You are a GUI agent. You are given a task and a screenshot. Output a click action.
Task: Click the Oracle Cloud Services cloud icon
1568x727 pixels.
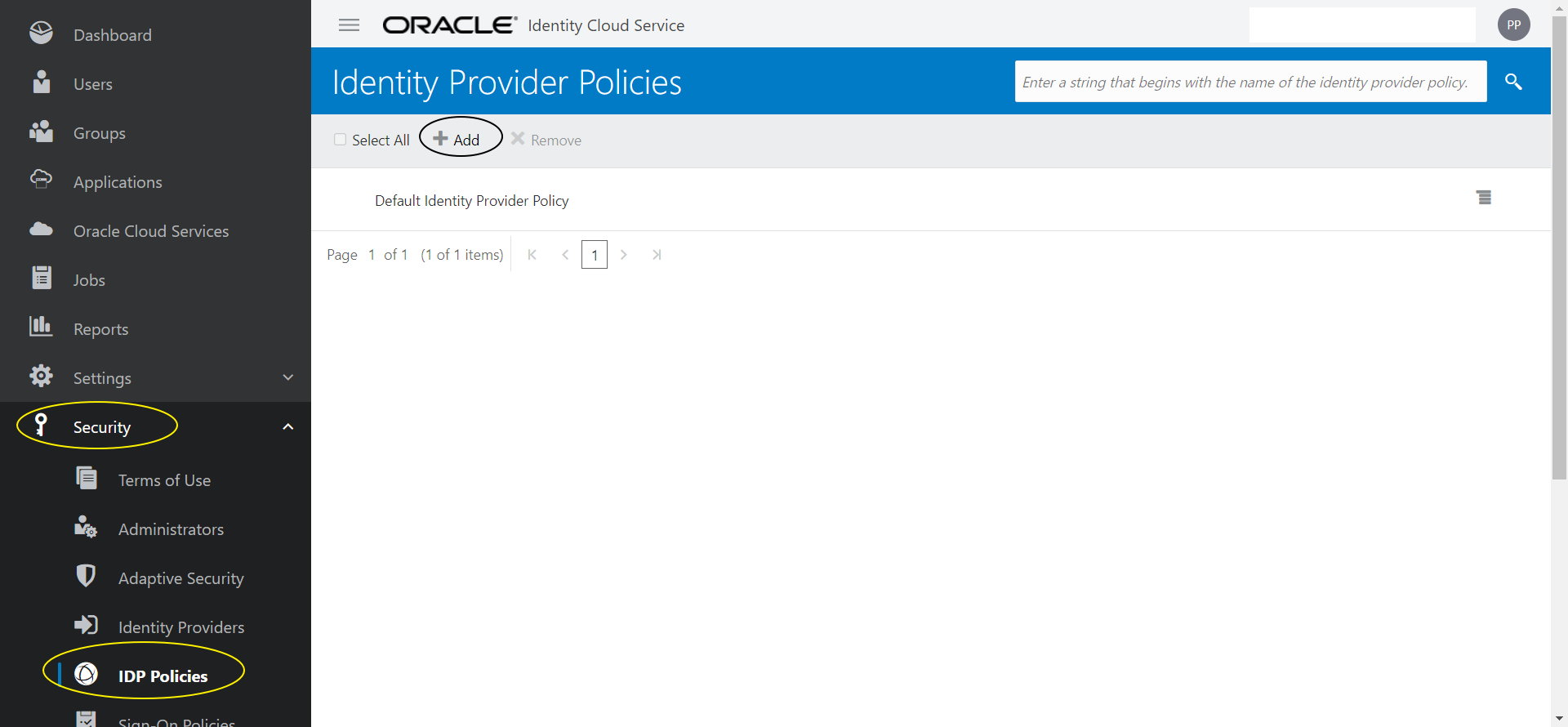tap(41, 230)
